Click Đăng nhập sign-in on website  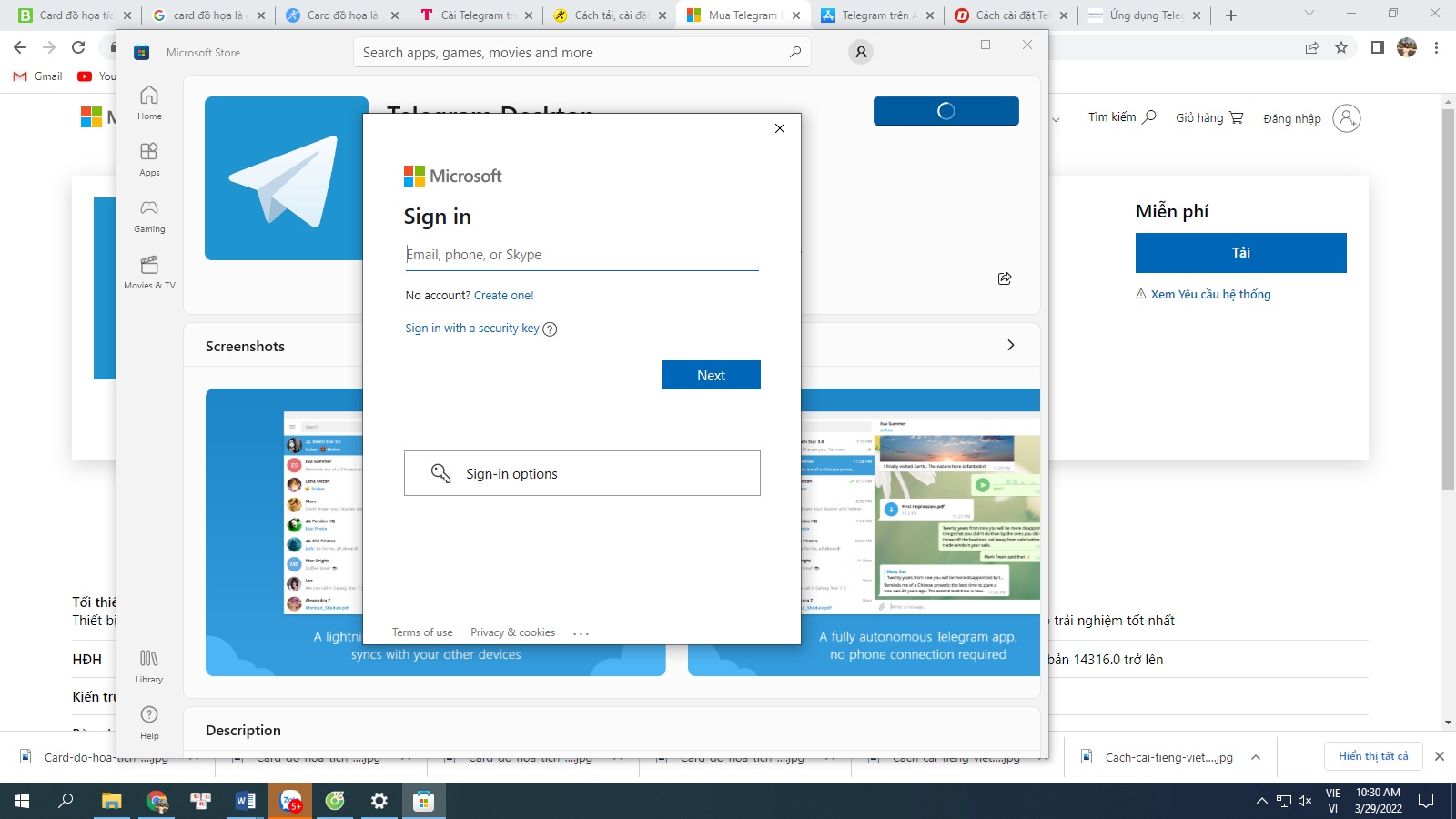(x=1311, y=118)
